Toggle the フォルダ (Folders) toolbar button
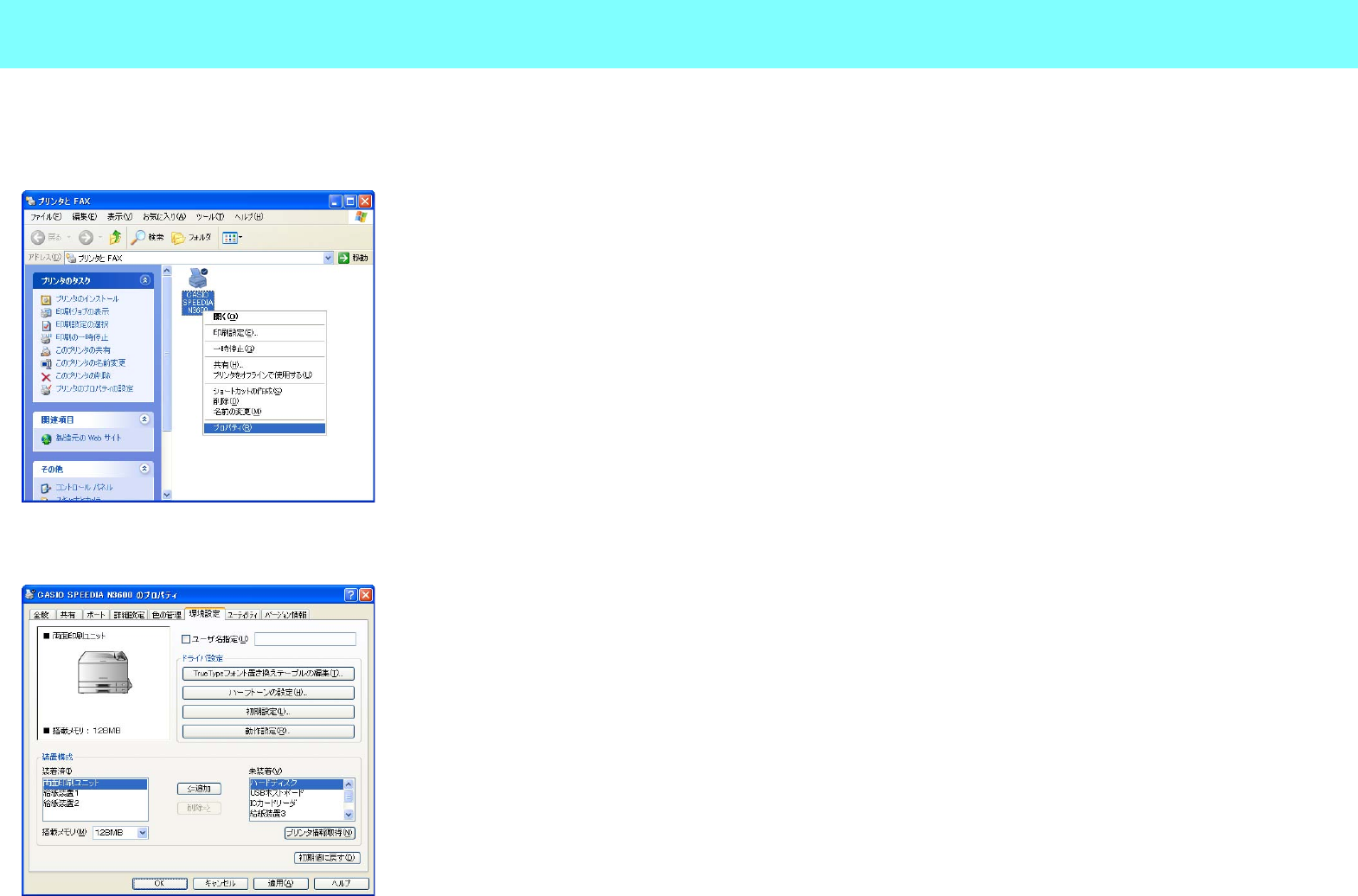Screen dimensions: 1358x896 tap(191, 238)
